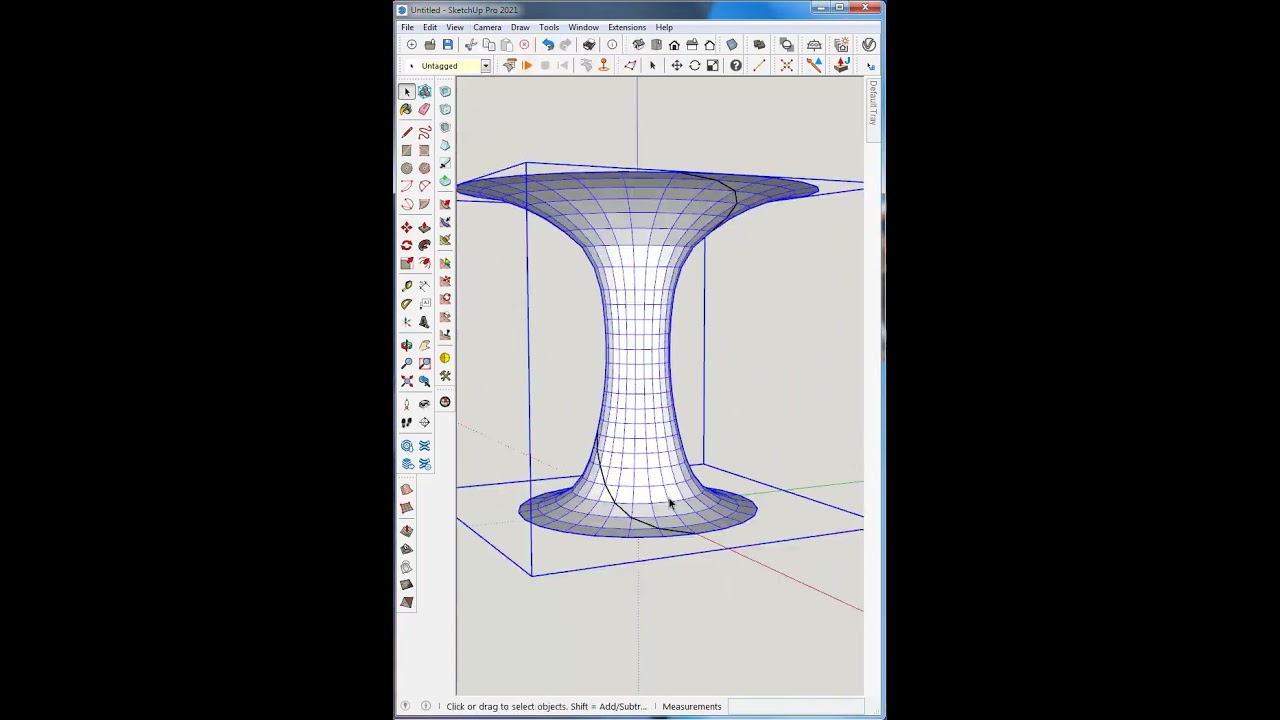This screenshot has height=720, width=1280.
Task: Click the question mark help icon
Action: [x=736, y=66]
